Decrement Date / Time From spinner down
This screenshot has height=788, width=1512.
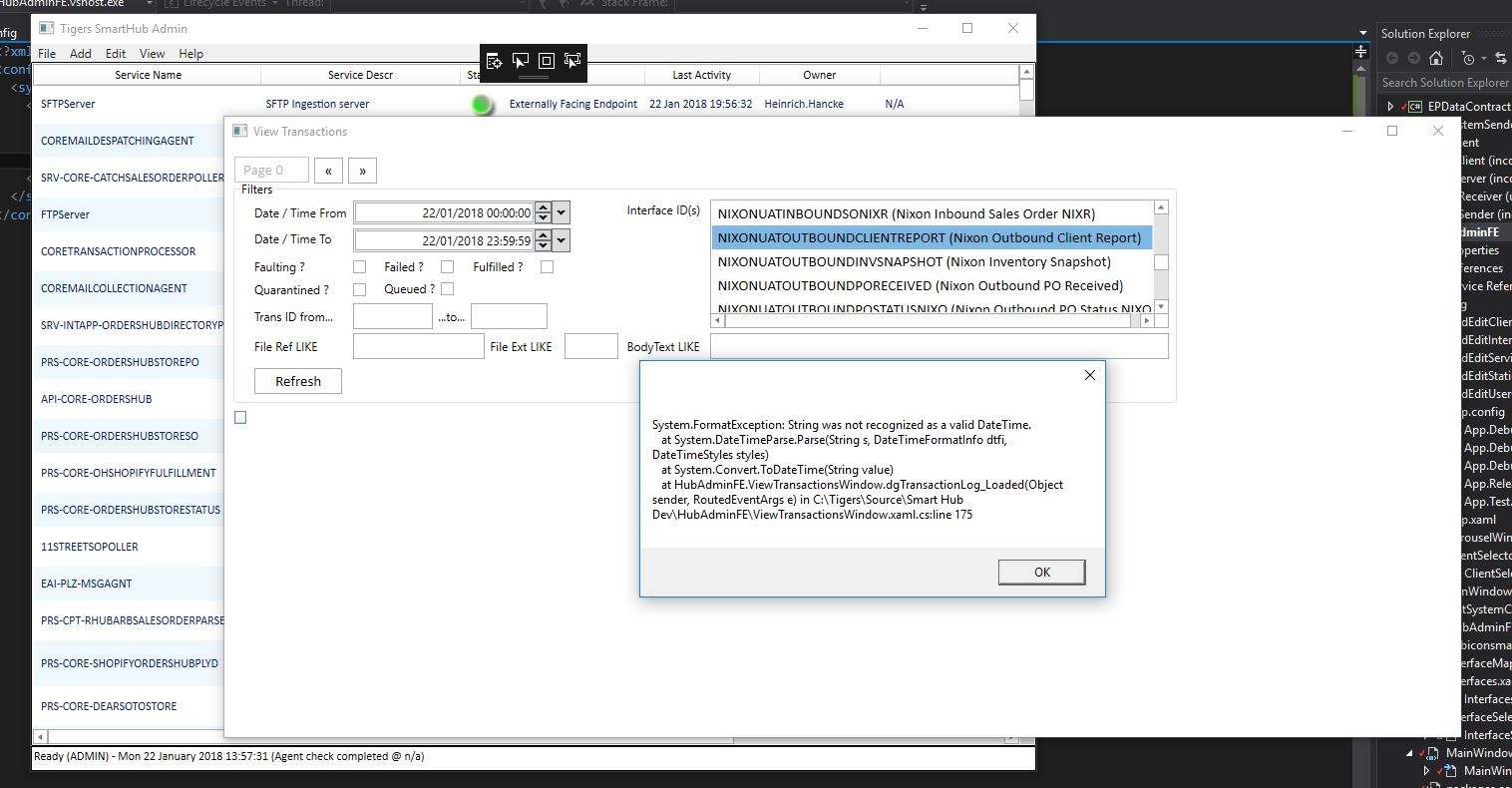coord(543,217)
